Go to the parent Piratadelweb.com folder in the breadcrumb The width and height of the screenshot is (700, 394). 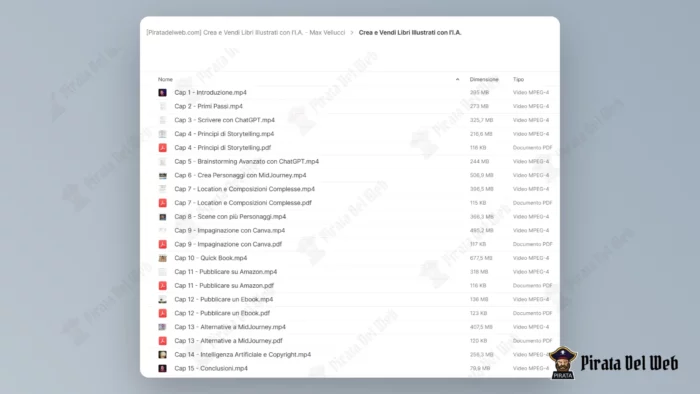246,33
